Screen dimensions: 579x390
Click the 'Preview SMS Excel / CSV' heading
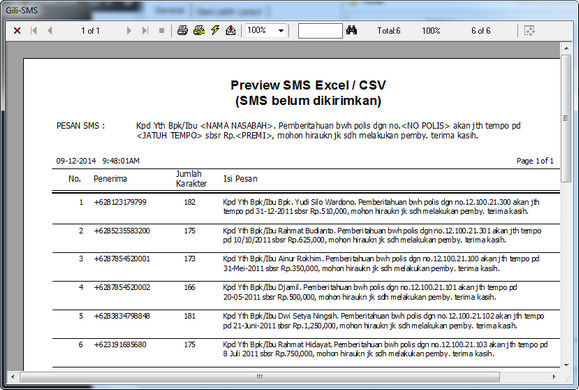click(308, 85)
